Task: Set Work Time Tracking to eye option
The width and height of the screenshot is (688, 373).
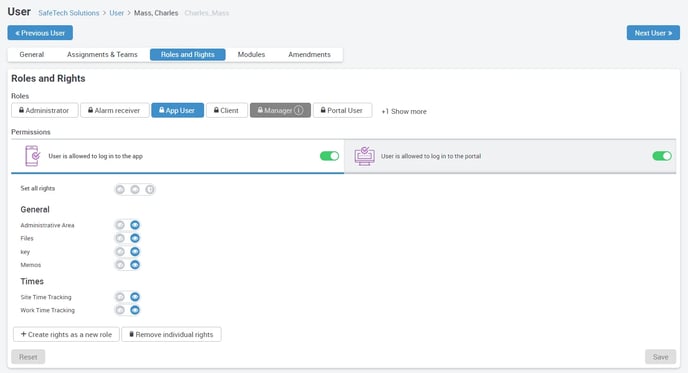Action: 135,310
